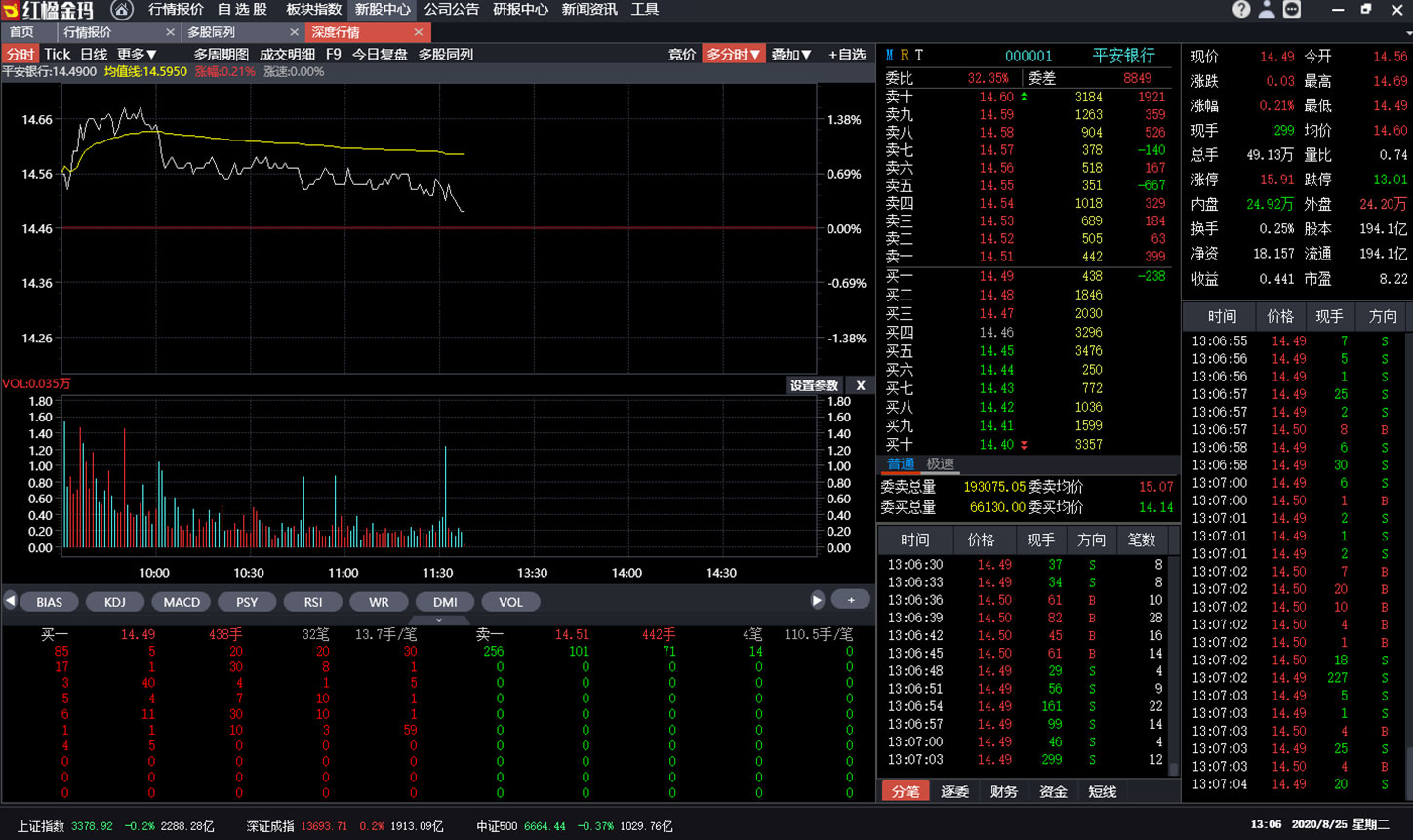This screenshot has height=840, width=1413.
Task: Click the F9 button
Action: click(x=334, y=55)
